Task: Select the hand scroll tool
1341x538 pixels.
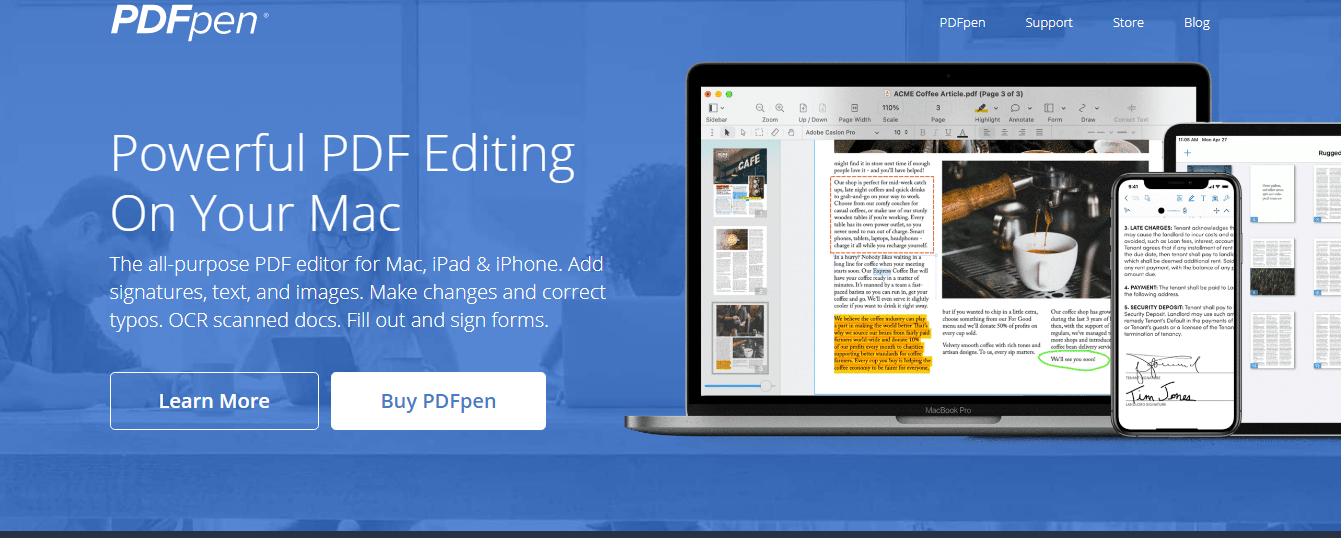Action: coord(791,132)
